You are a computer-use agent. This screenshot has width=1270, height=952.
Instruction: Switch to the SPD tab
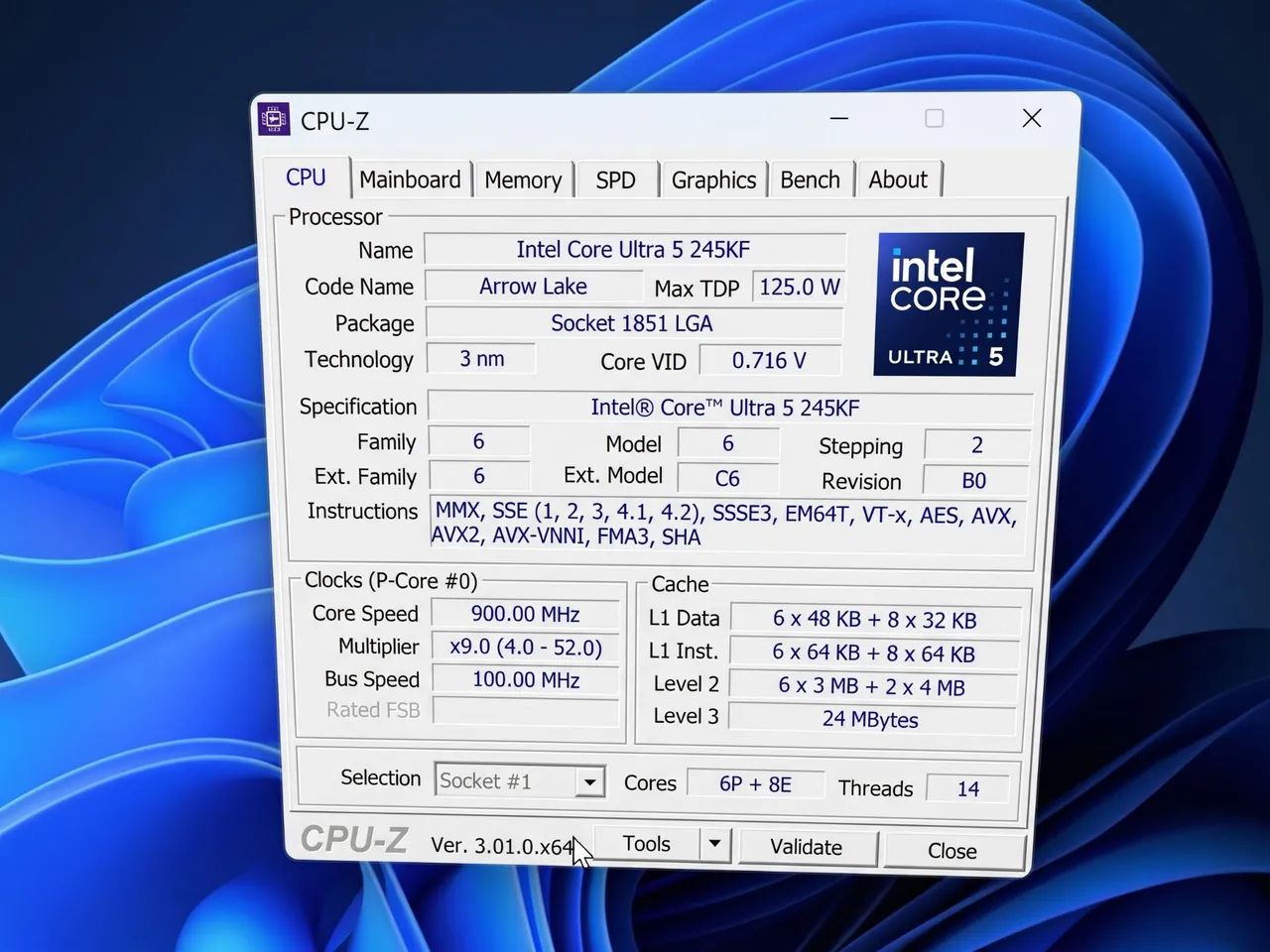pyautogui.click(x=615, y=180)
